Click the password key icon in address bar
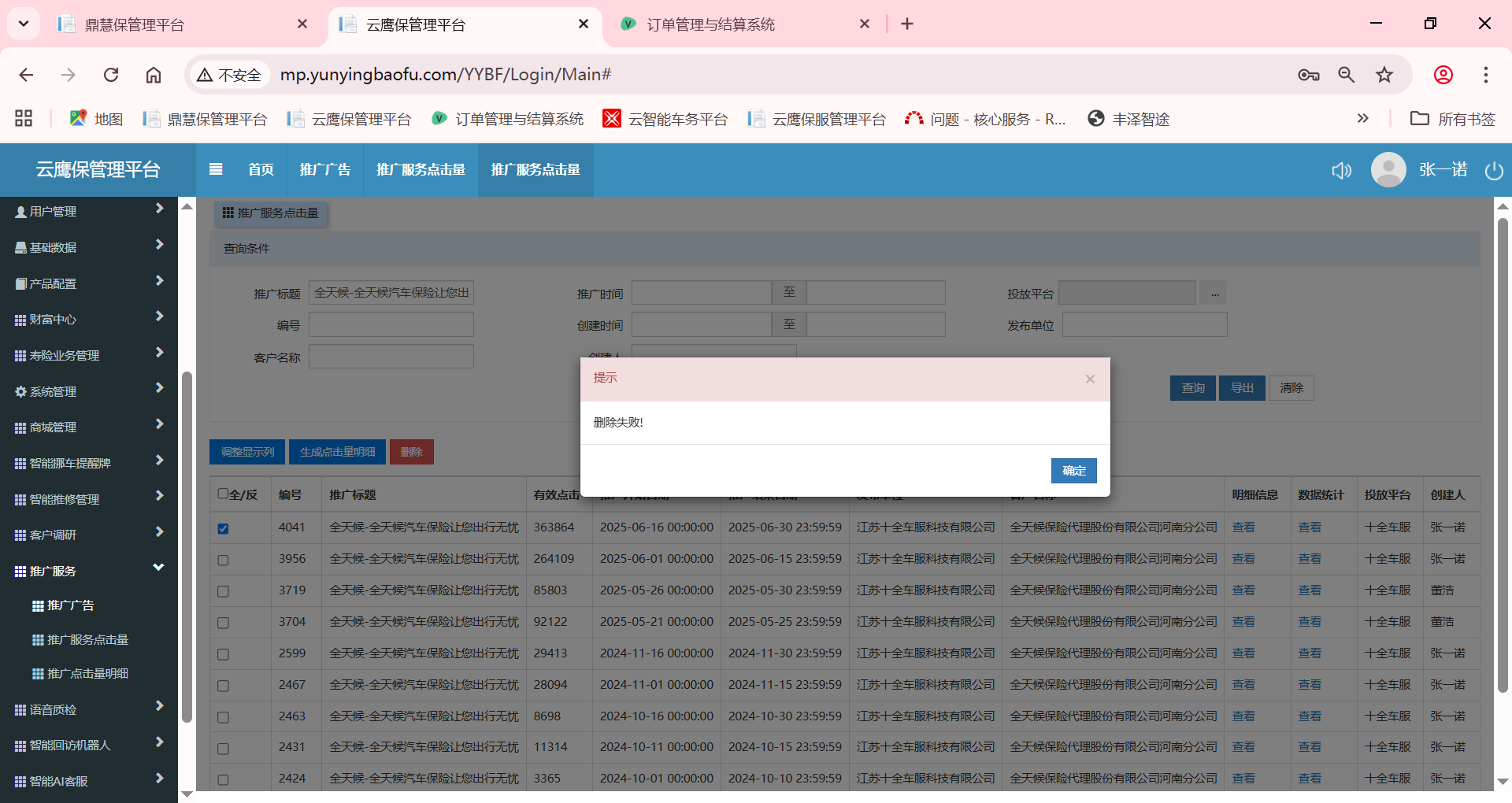The height and width of the screenshot is (803, 1512). pos(1308,75)
